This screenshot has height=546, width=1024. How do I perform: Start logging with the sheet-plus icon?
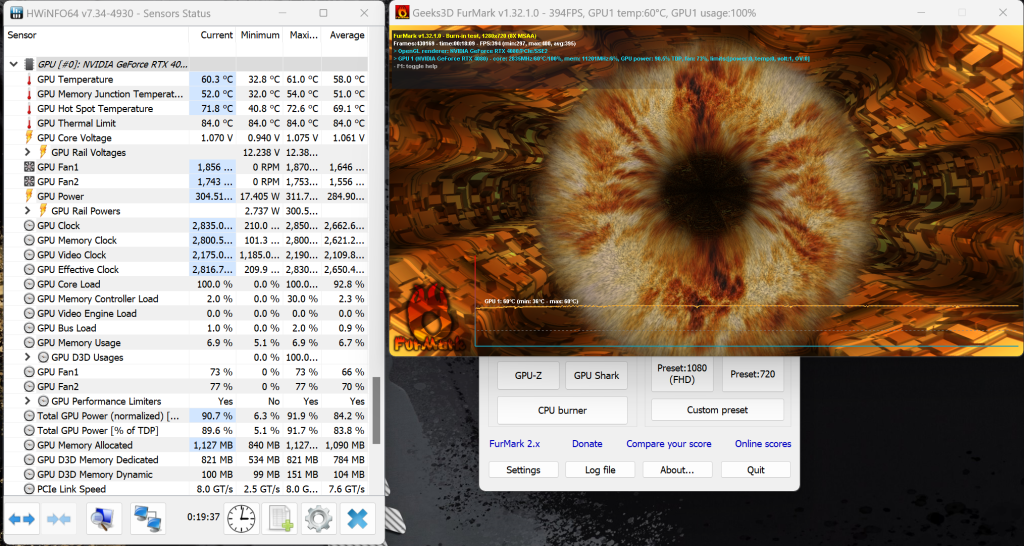[x=280, y=518]
